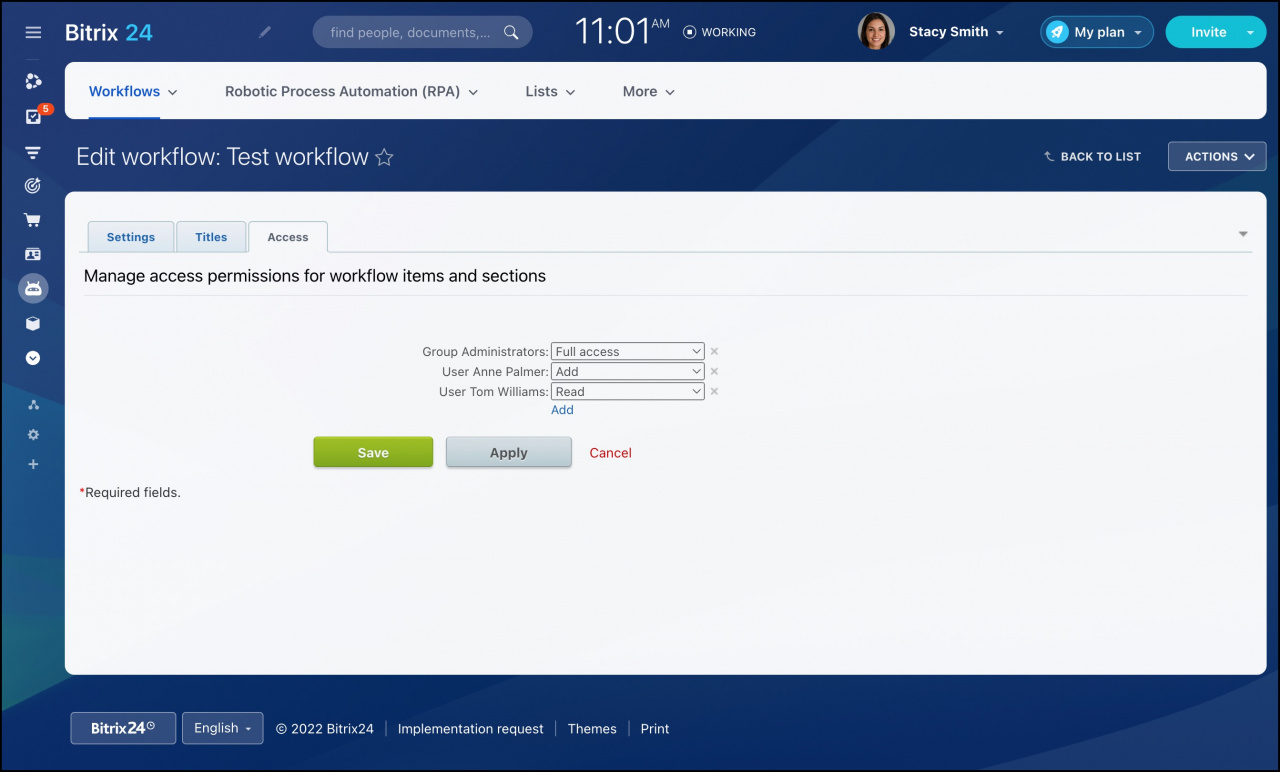Click the pencil edit icon near logo
This screenshot has height=772, width=1280.
click(x=265, y=32)
